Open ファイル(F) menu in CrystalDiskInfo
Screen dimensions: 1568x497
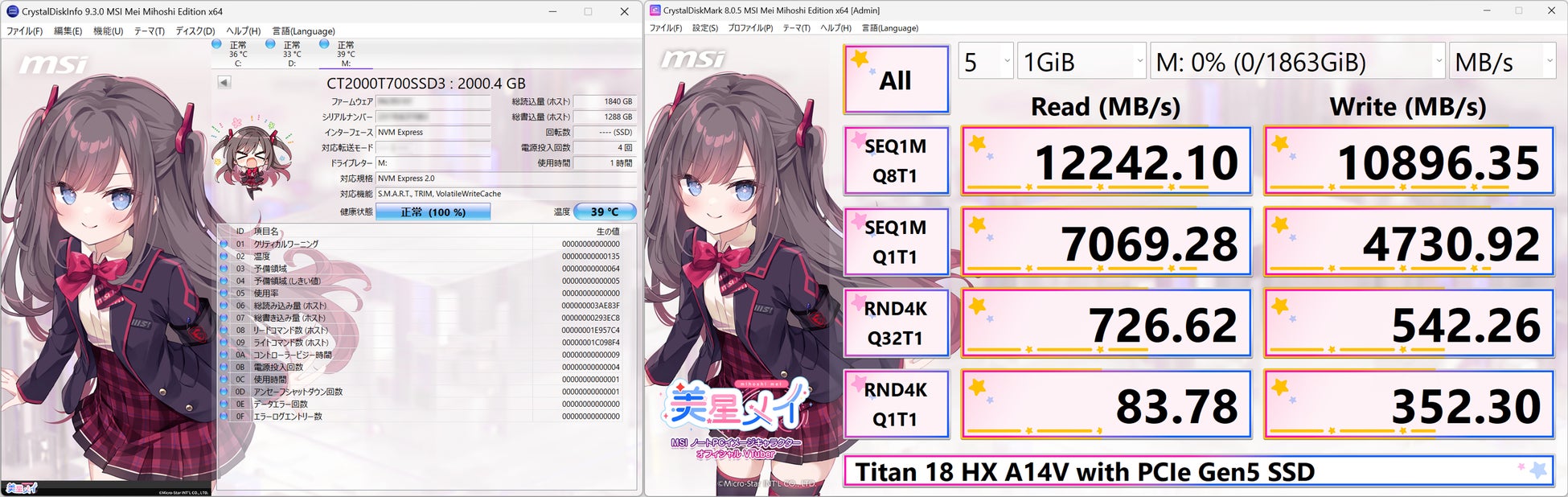coord(25,31)
